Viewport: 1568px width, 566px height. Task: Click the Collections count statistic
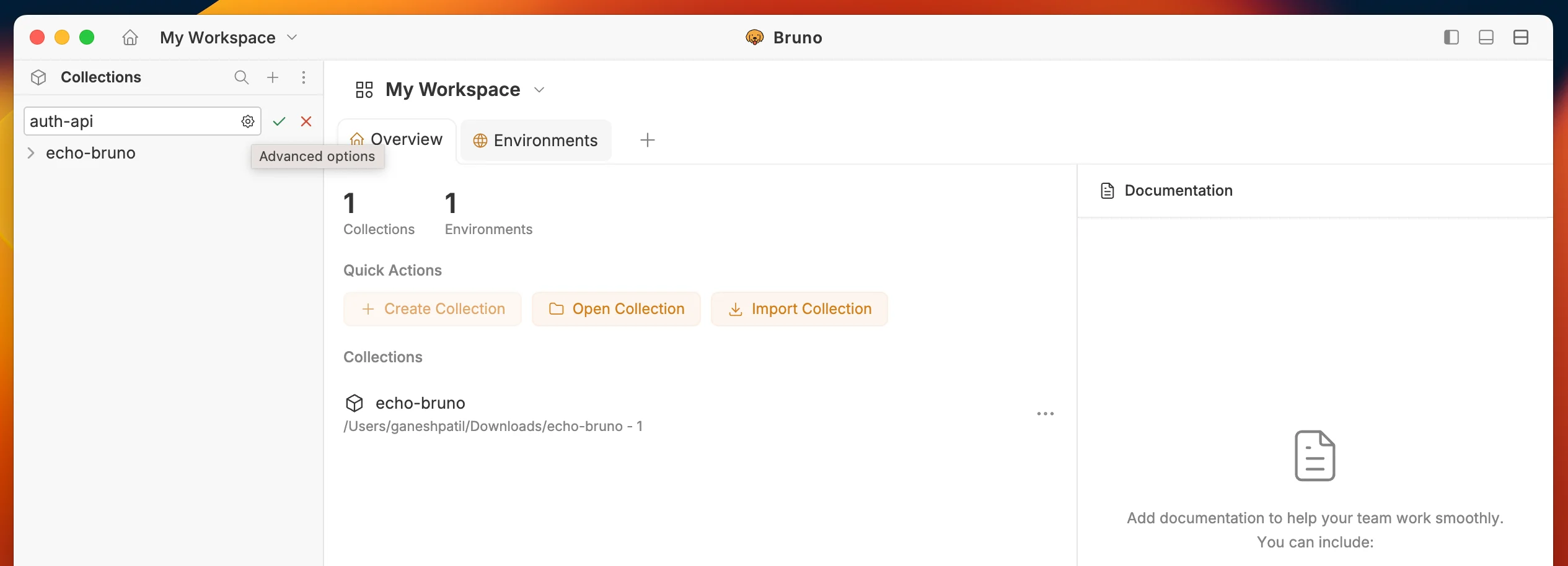click(379, 214)
